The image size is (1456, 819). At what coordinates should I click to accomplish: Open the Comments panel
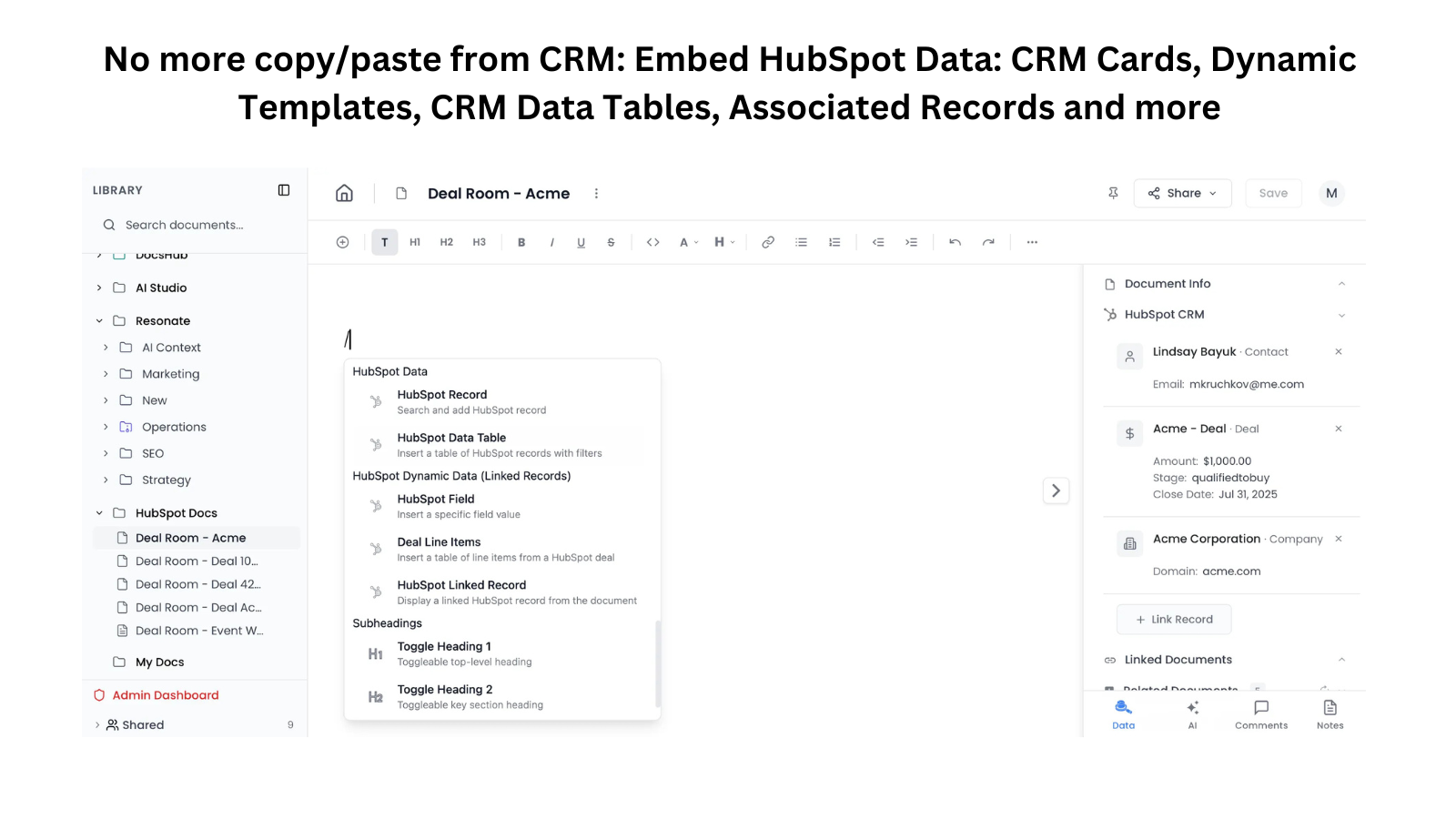1261,714
